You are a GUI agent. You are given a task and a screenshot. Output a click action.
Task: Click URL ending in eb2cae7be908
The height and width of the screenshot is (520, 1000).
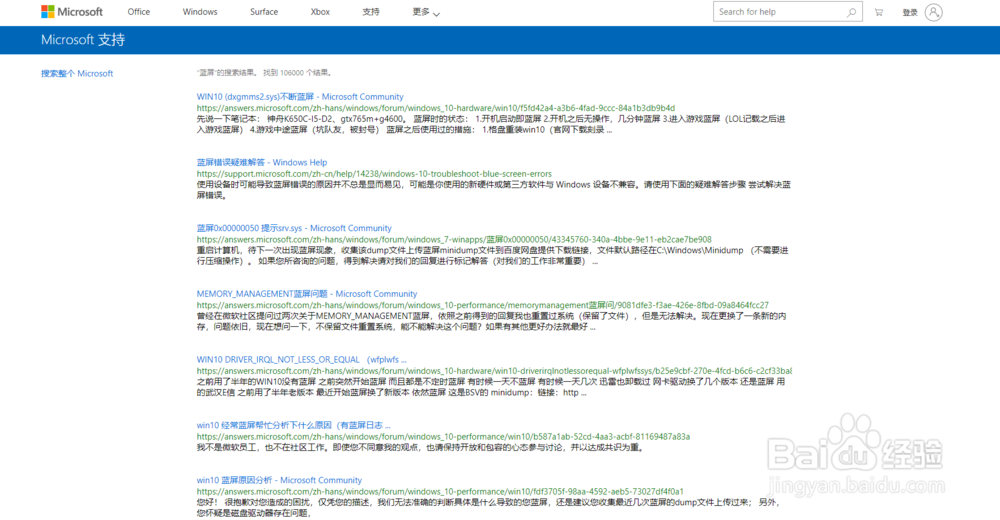pyautogui.click(x=454, y=239)
